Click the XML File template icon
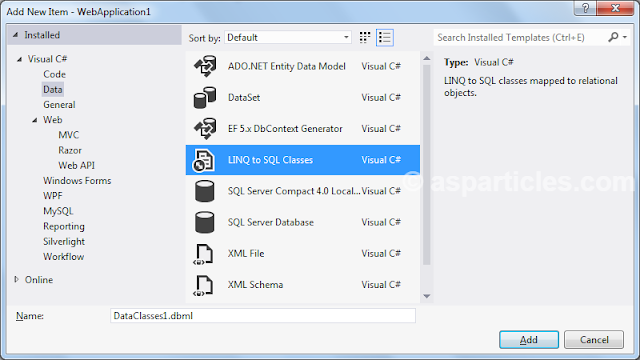This screenshot has width=640, height=360. pos(203,254)
